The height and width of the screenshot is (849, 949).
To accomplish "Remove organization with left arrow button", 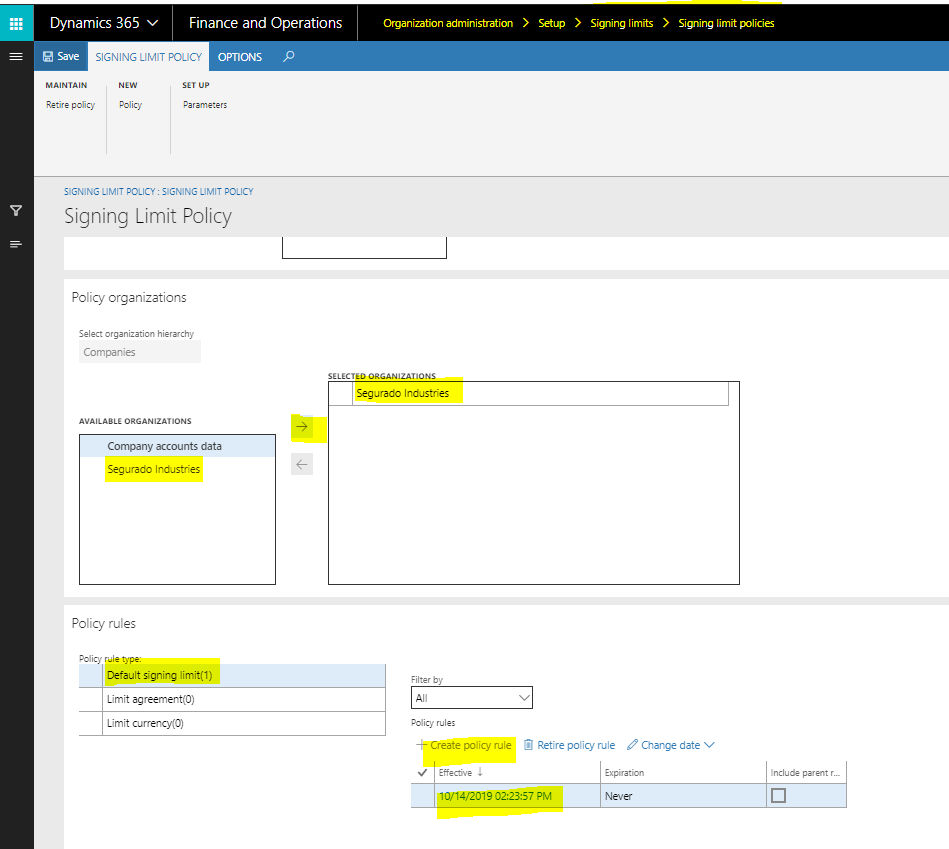I will [302, 464].
